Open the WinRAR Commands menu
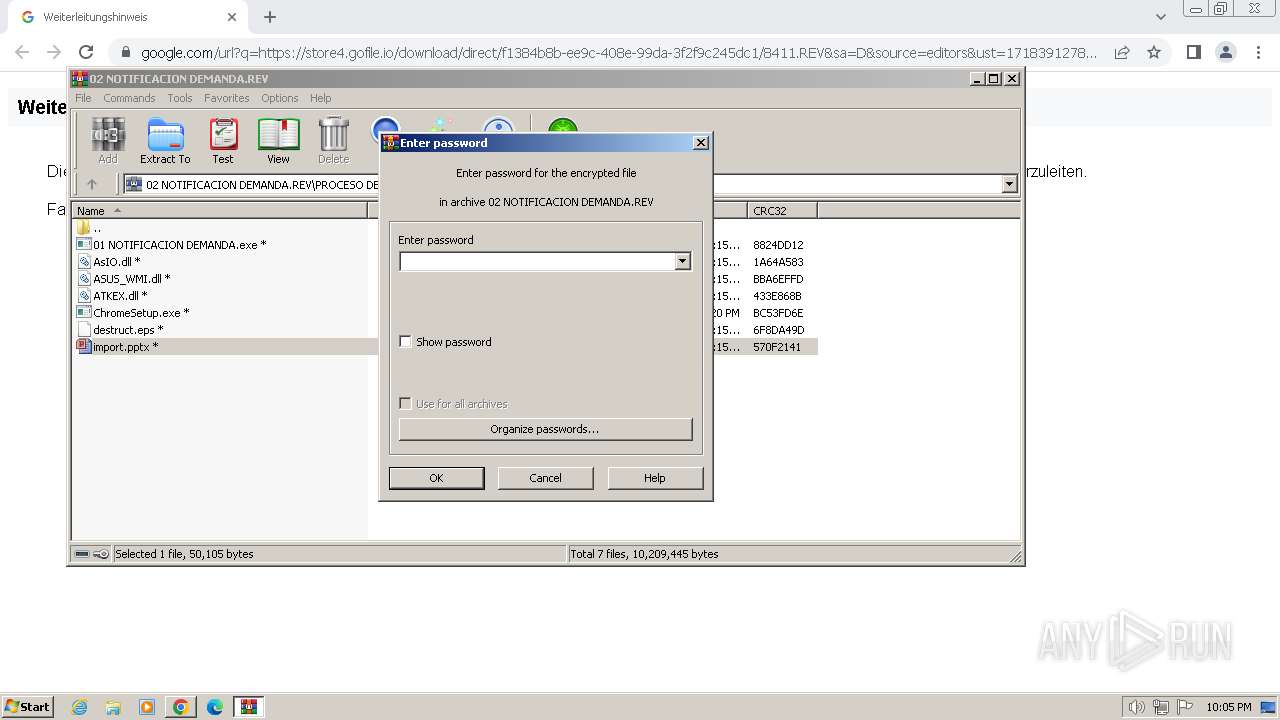1280x720 pixels. click(129, 98)
